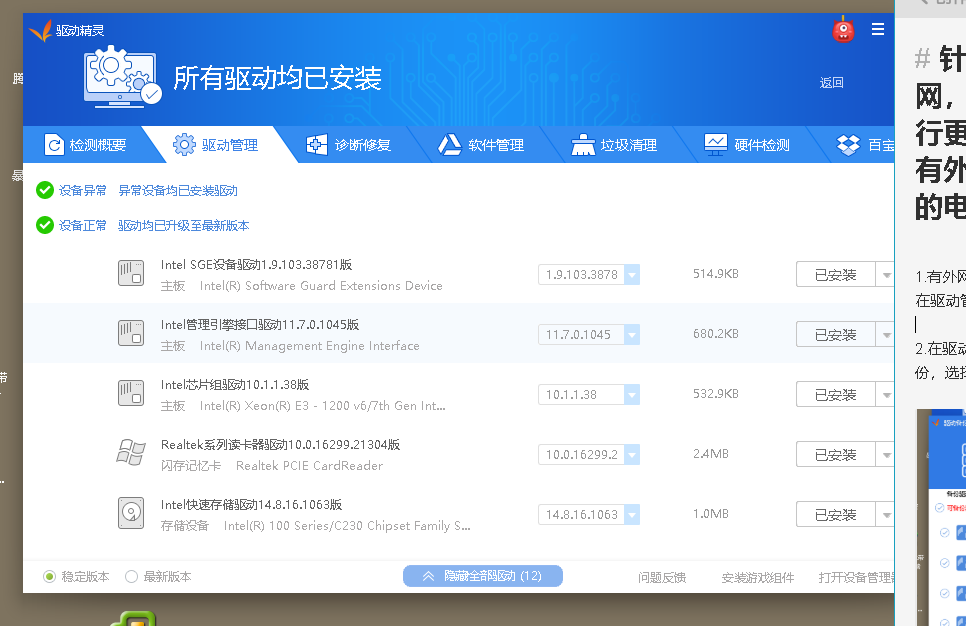Screen dimensions: 966x626
Task: Select the 稳定版本 radio button
Action: [x=49, y=577]
